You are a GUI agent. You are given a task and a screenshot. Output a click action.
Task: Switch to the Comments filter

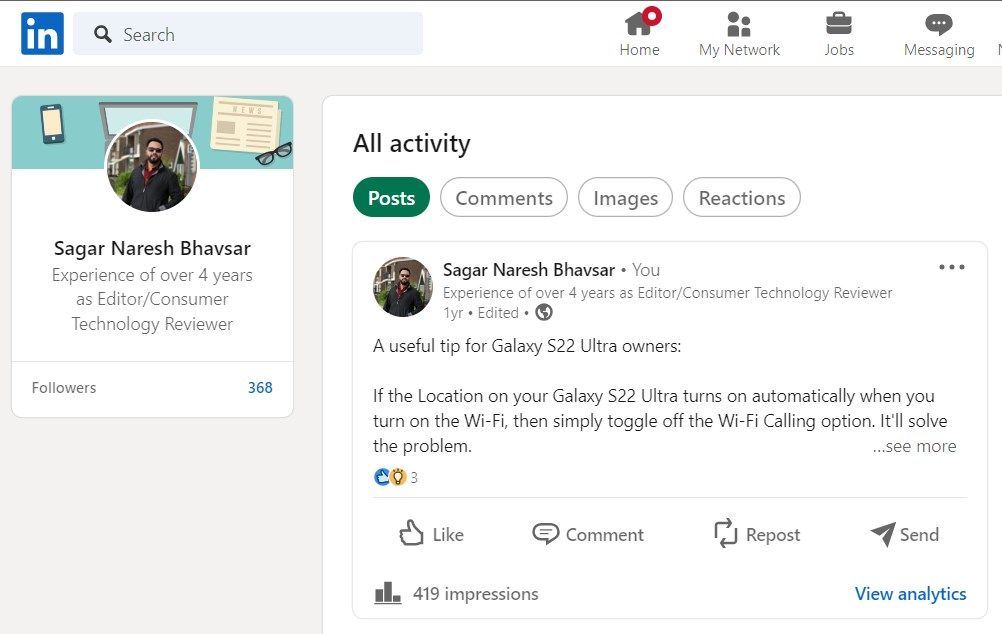point(504,197)
